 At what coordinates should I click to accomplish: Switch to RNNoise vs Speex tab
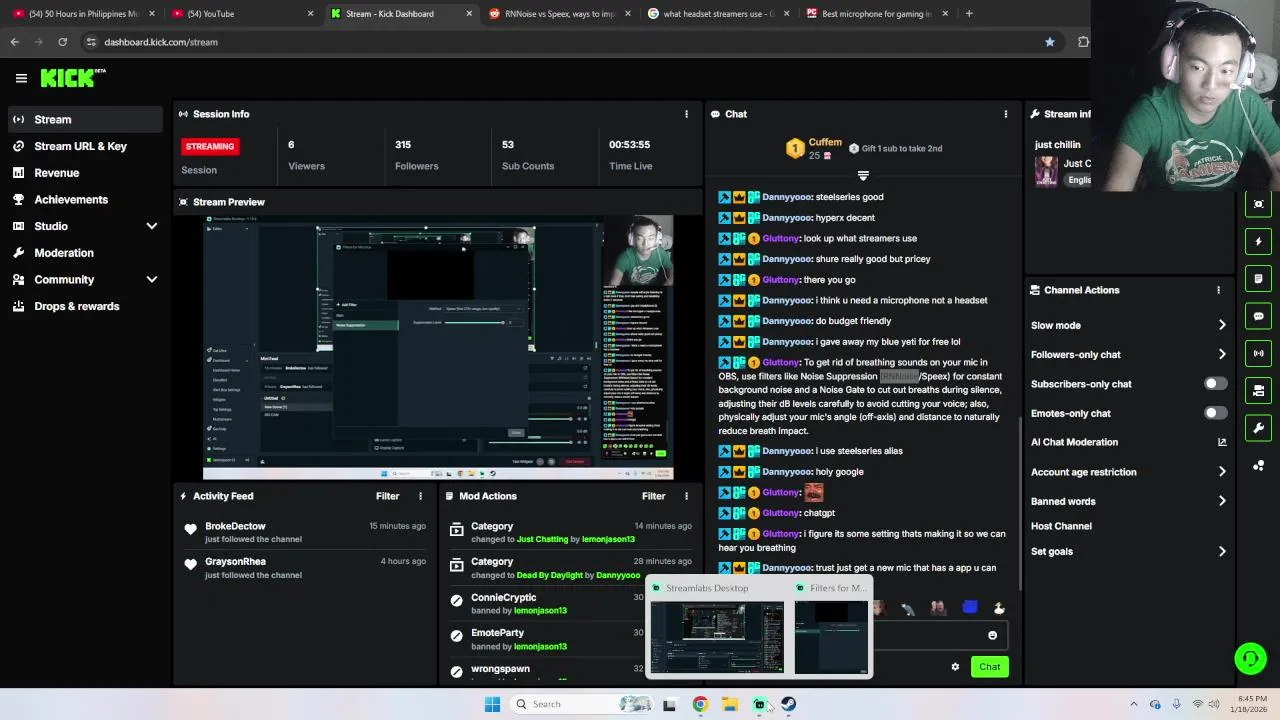point(560,14)
